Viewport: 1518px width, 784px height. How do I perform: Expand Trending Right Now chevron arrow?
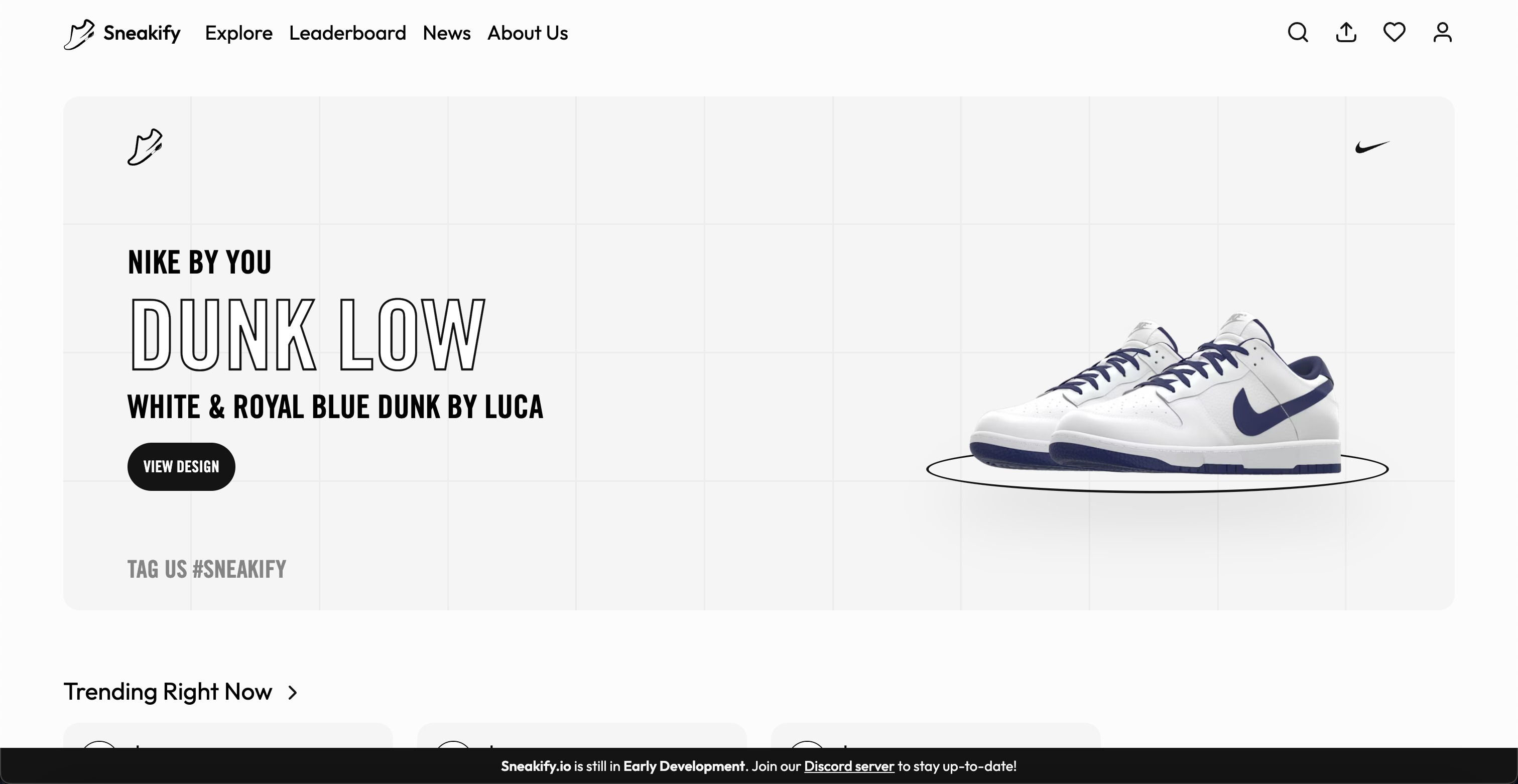pos(293,692)
